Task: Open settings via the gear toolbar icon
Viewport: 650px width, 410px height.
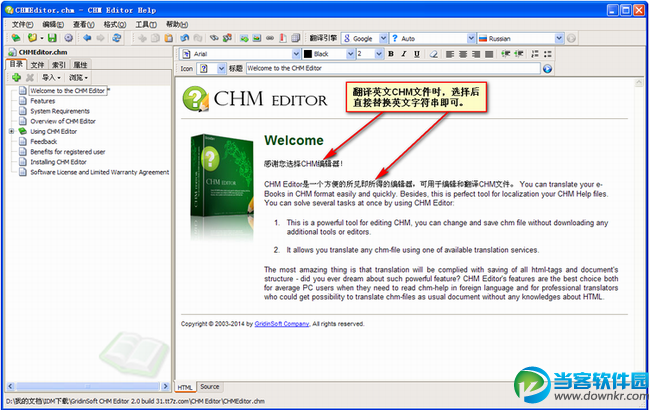Action: tap(68, 38)
